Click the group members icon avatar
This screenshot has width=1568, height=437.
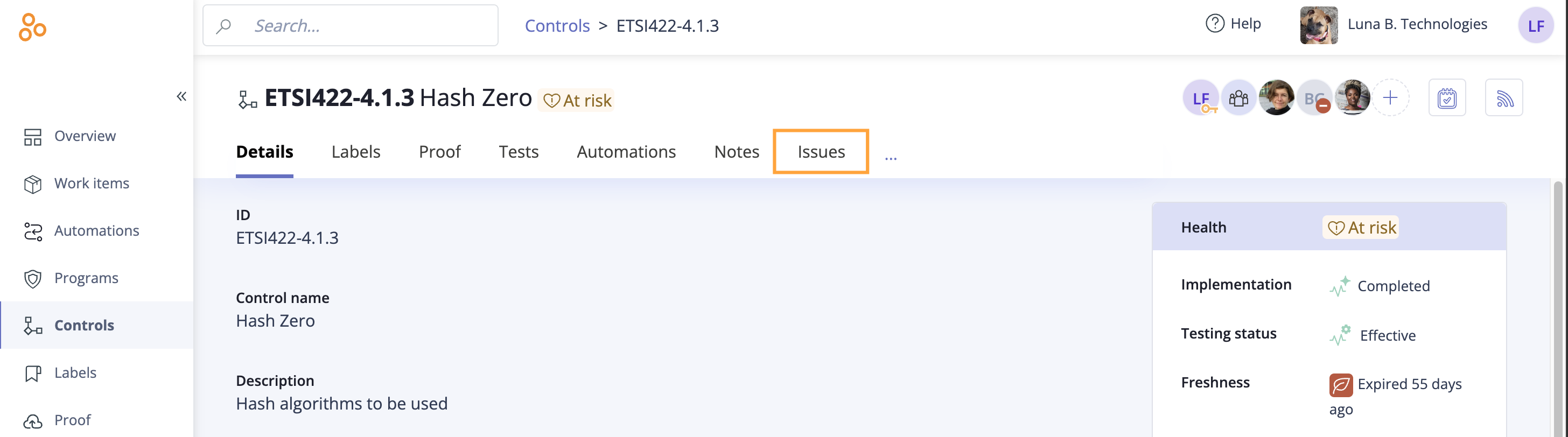tap(1238, 97)
